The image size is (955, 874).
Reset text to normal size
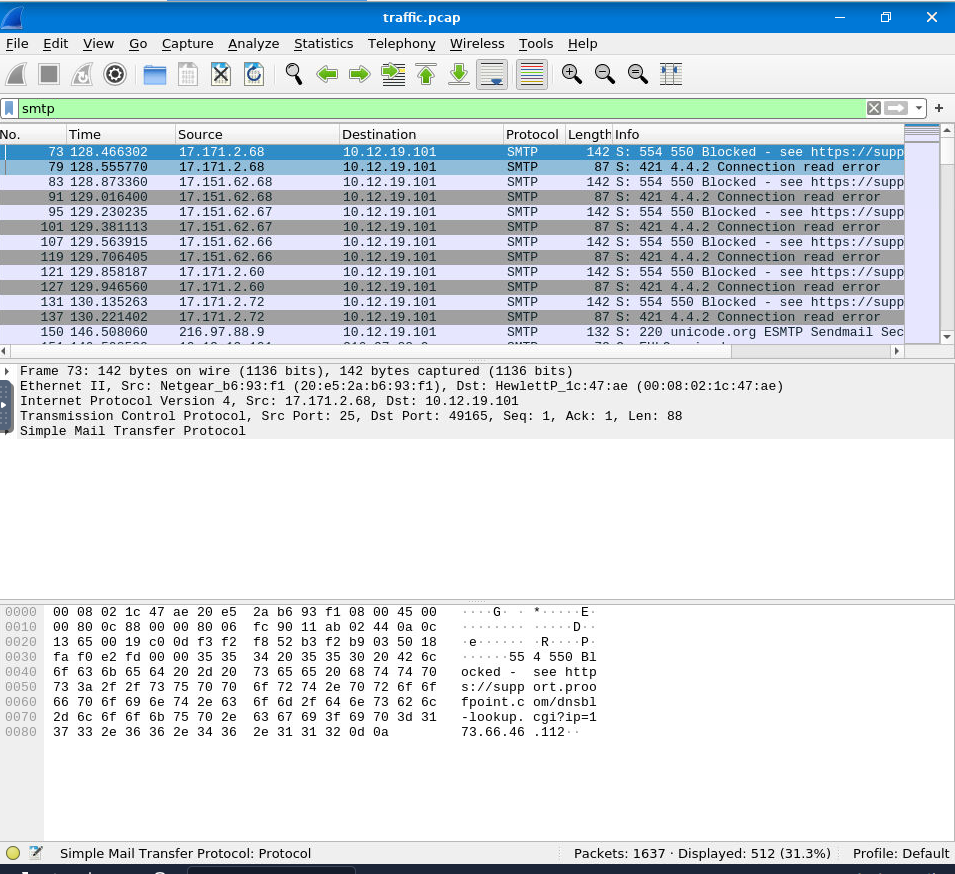pos(637,74)
